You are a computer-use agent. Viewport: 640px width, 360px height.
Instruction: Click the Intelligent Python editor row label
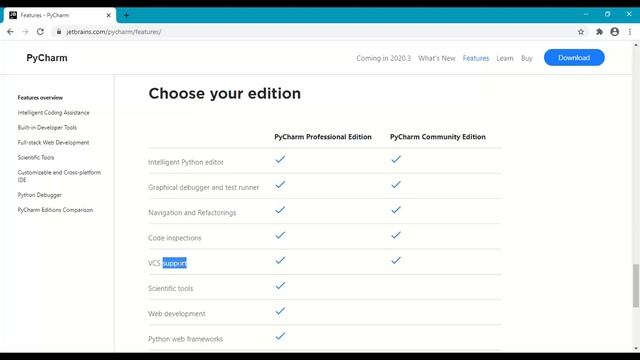coord(186,162)
